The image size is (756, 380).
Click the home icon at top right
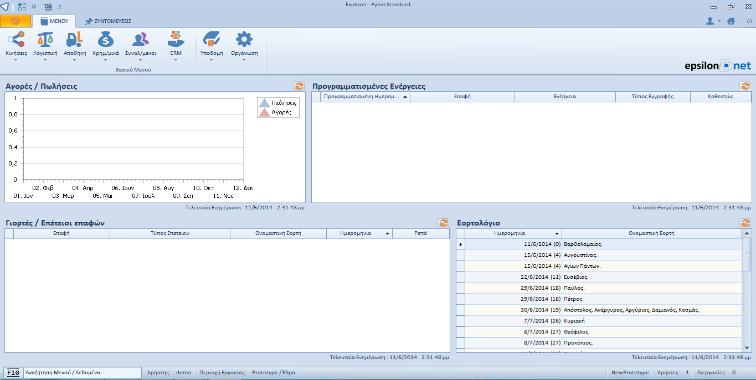(731, 21)
